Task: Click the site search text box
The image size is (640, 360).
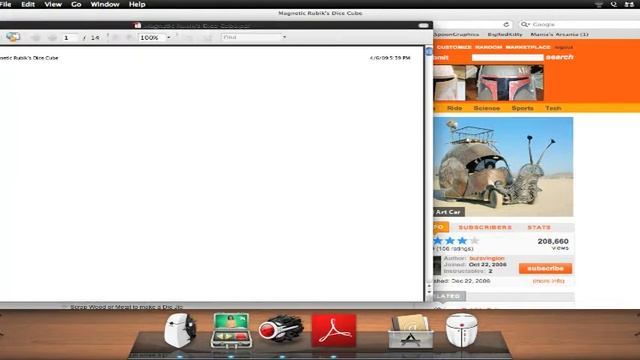Action: [507, 58]
